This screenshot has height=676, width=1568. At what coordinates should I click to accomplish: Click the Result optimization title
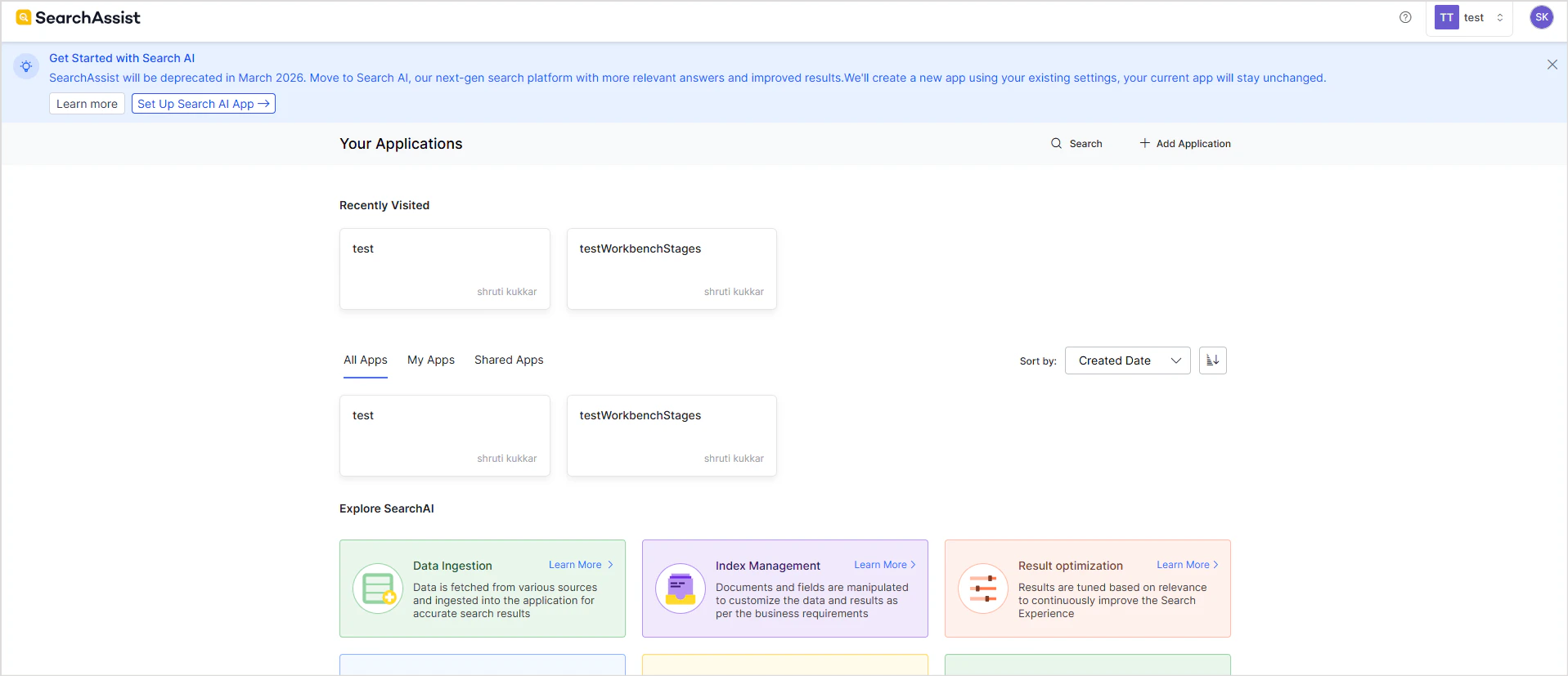coord(1071,566)
